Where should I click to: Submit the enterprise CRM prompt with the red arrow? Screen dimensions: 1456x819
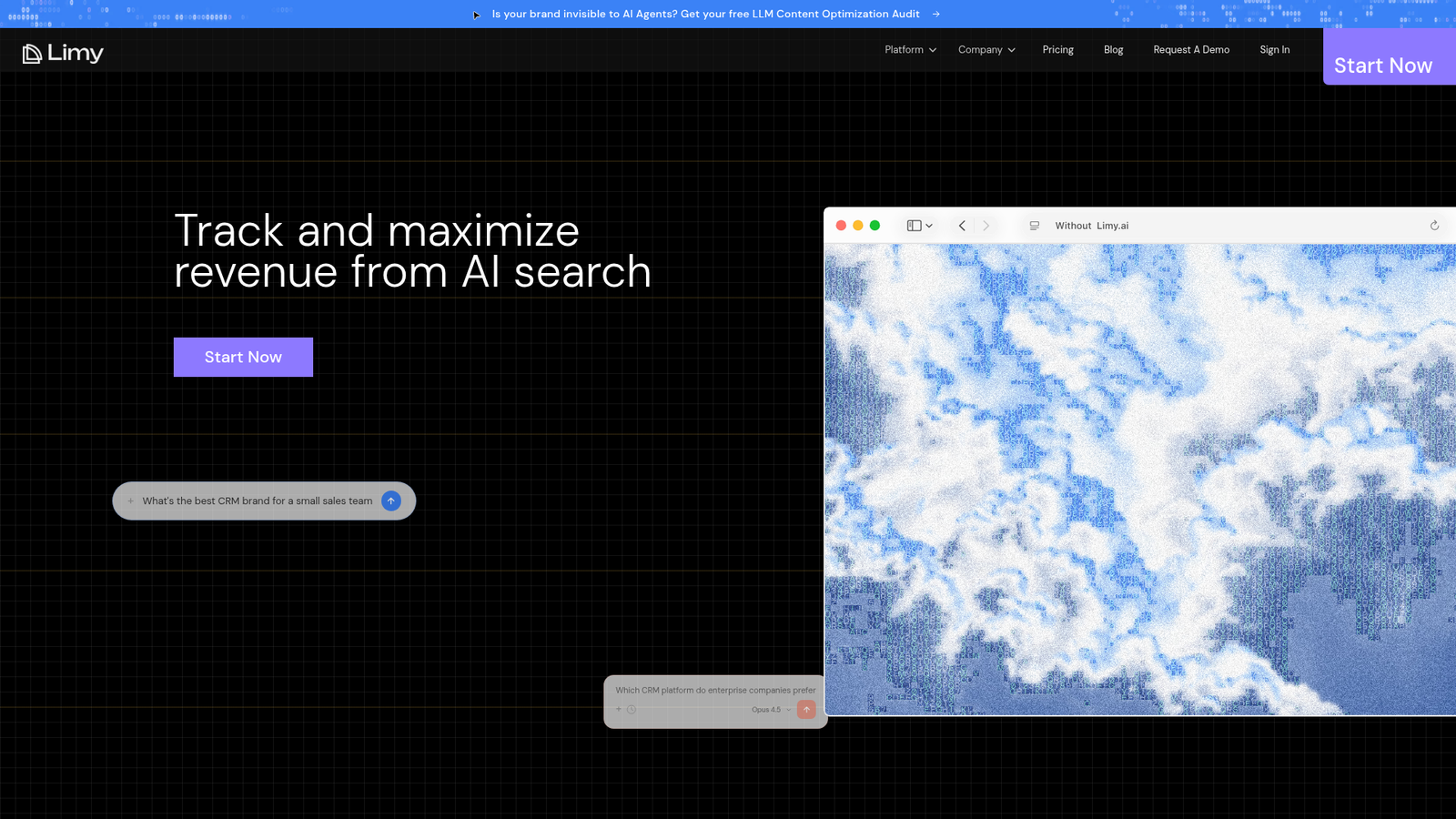pyautogui.click(x=806, y=709)
